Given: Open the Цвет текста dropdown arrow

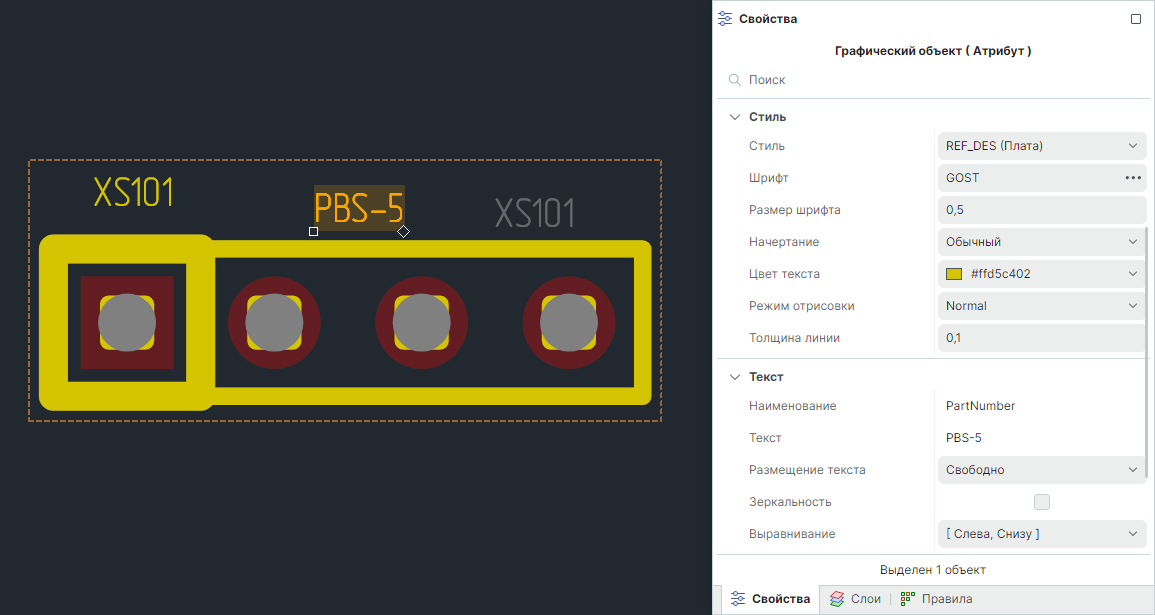Looking at the screenshot, I should (x=1133, y=274).
